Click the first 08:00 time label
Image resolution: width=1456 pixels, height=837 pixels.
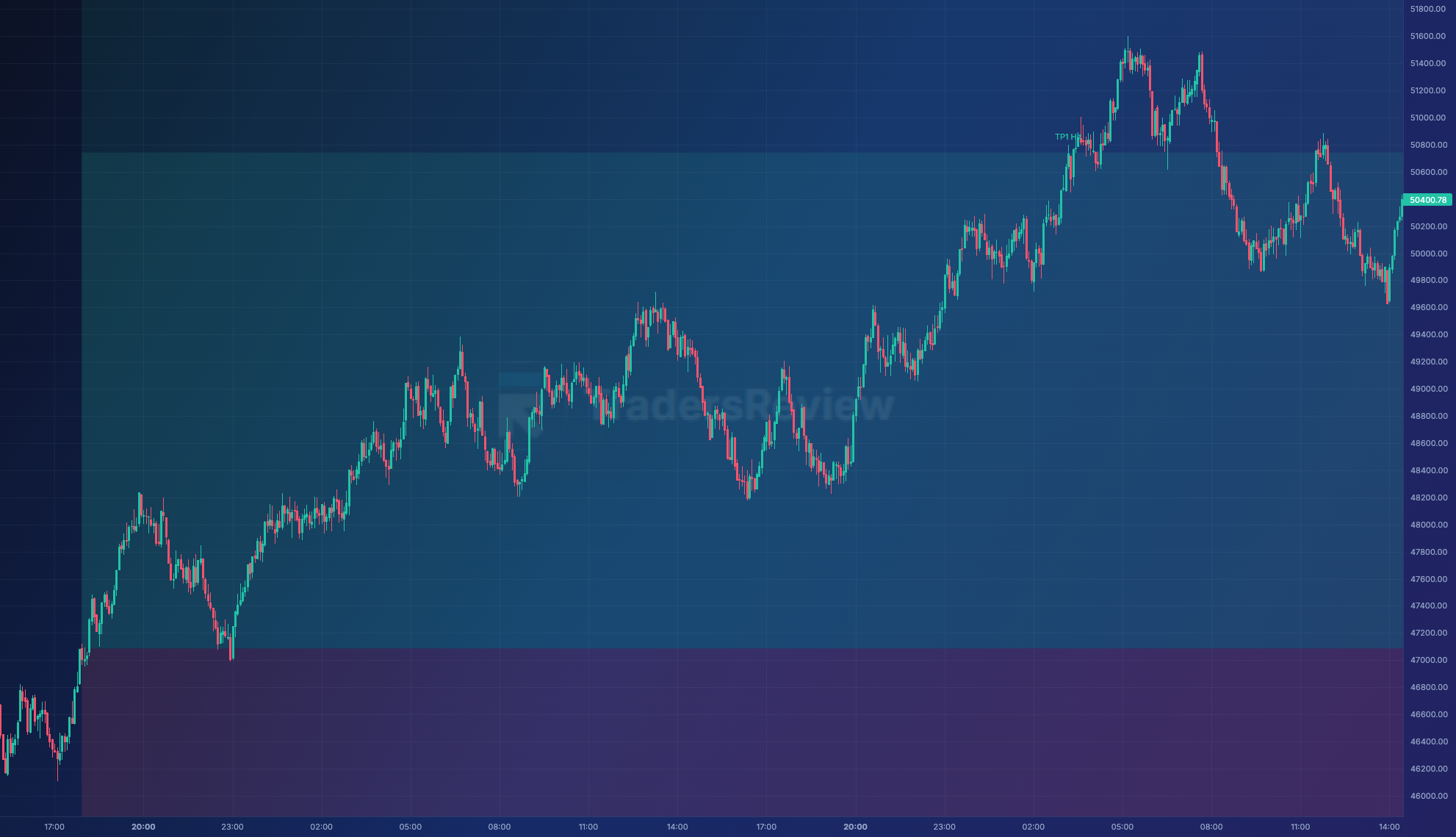click(500, 827)
